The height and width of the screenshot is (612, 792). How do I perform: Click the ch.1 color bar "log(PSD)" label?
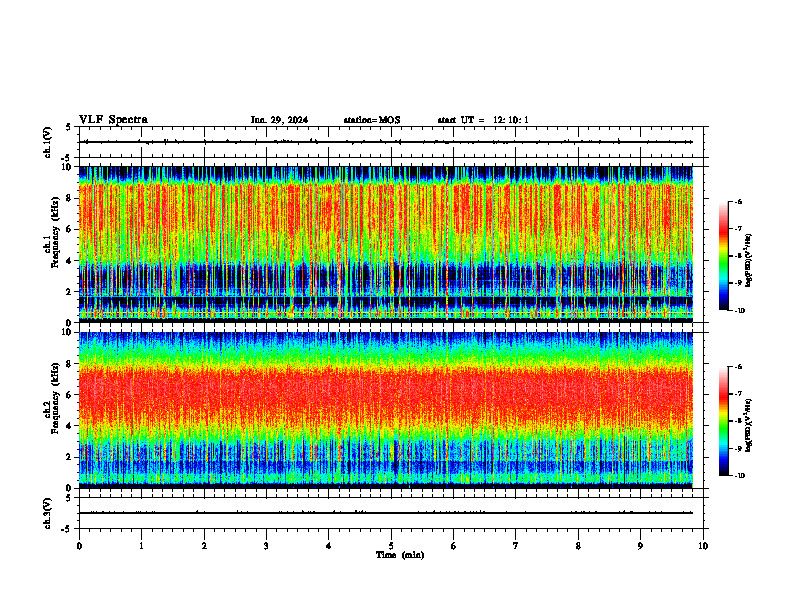[x=749, y=261]
